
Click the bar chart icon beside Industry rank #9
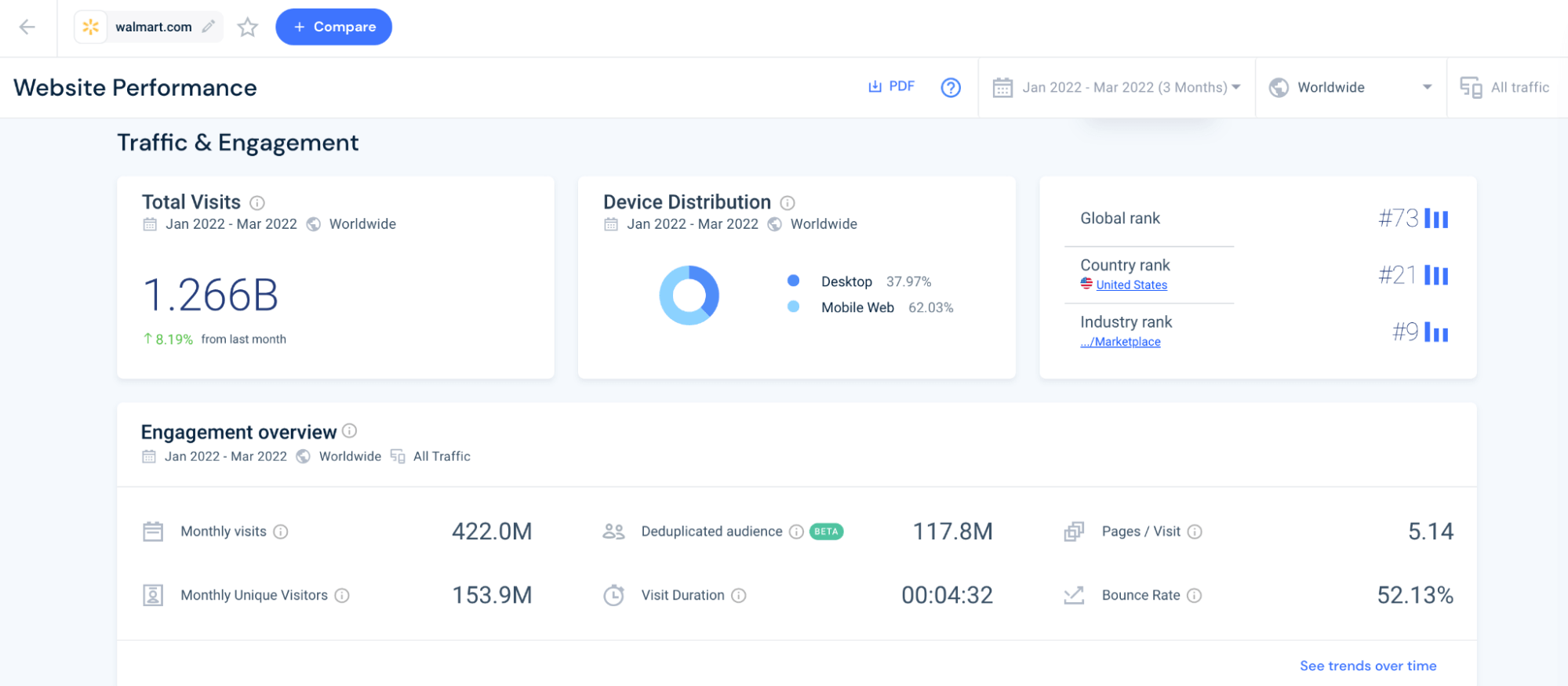click(x=1436, y=332)
